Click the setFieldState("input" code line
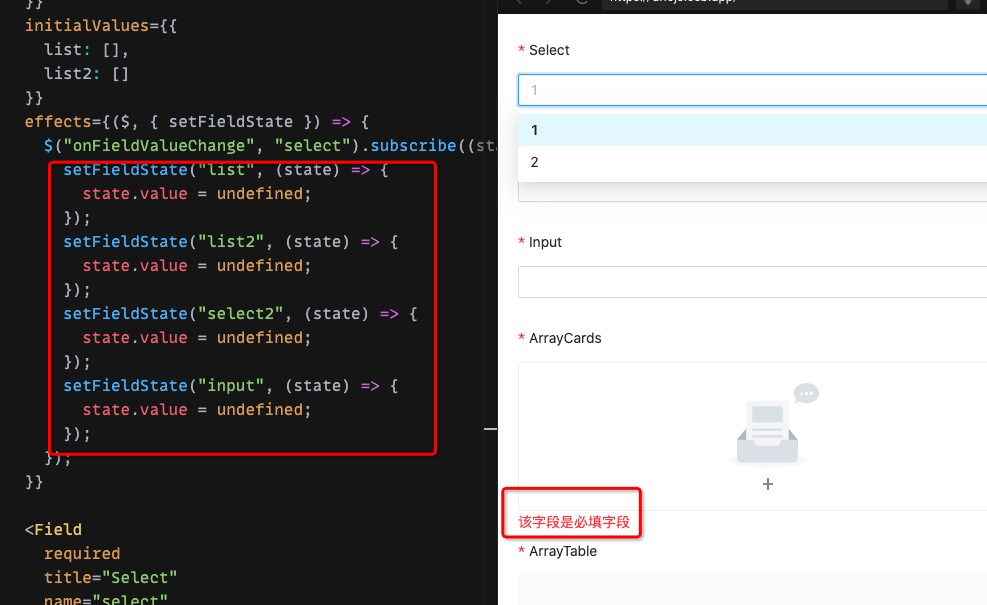 point(230,385)
